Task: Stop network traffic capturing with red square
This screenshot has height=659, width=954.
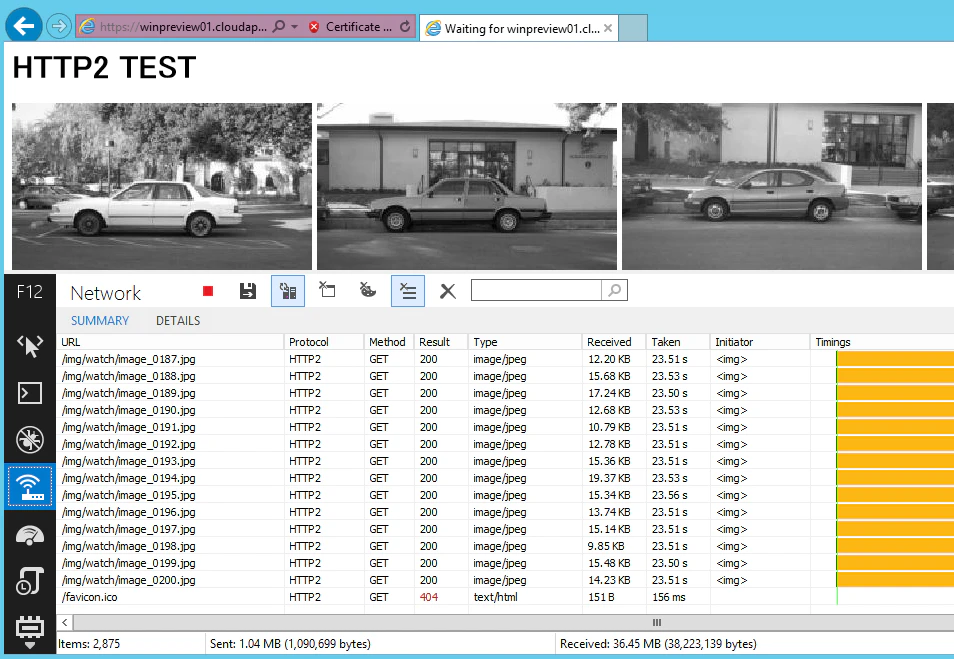Action: [208, 291]
